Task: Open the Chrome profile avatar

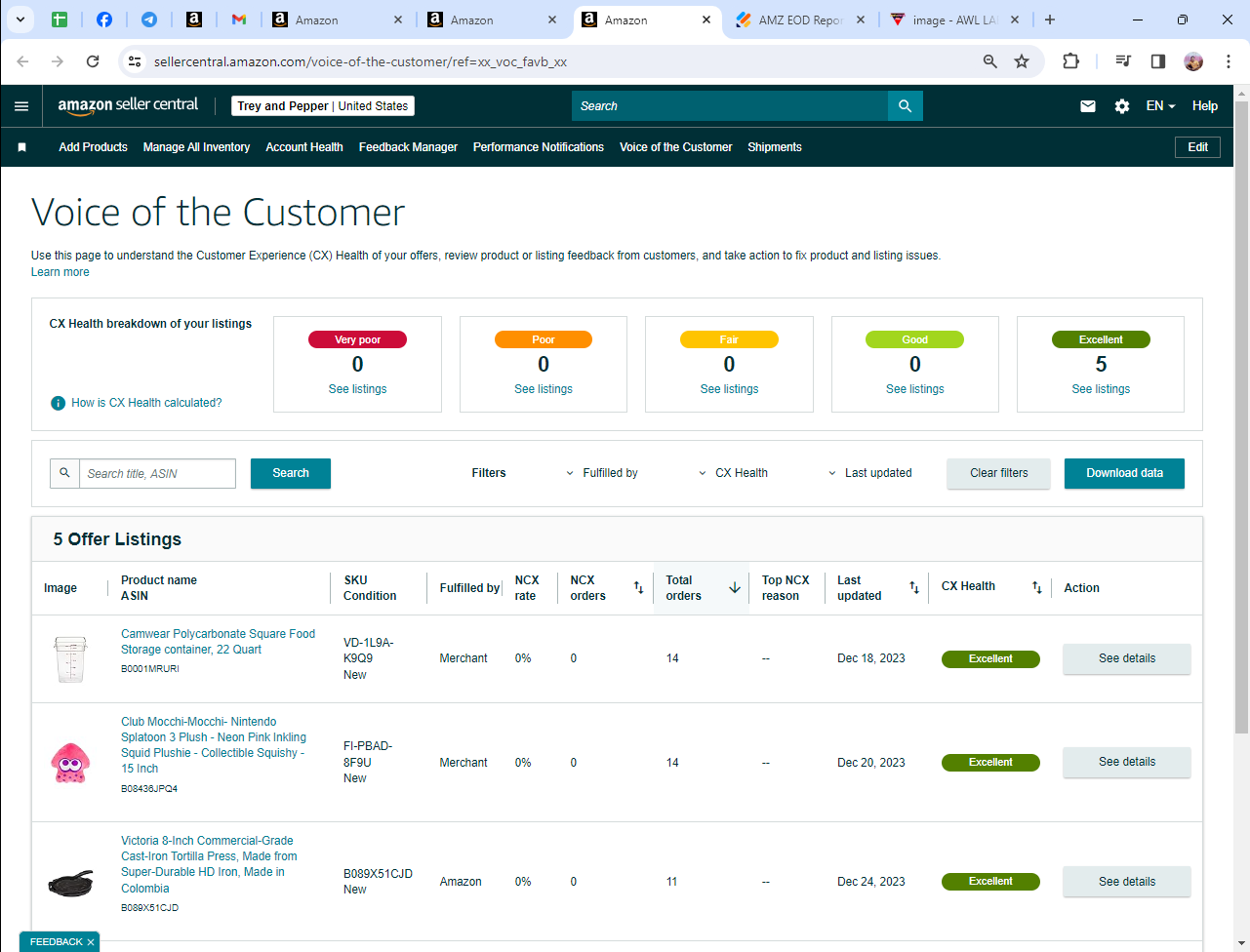Action: [x=1193, y=61]
